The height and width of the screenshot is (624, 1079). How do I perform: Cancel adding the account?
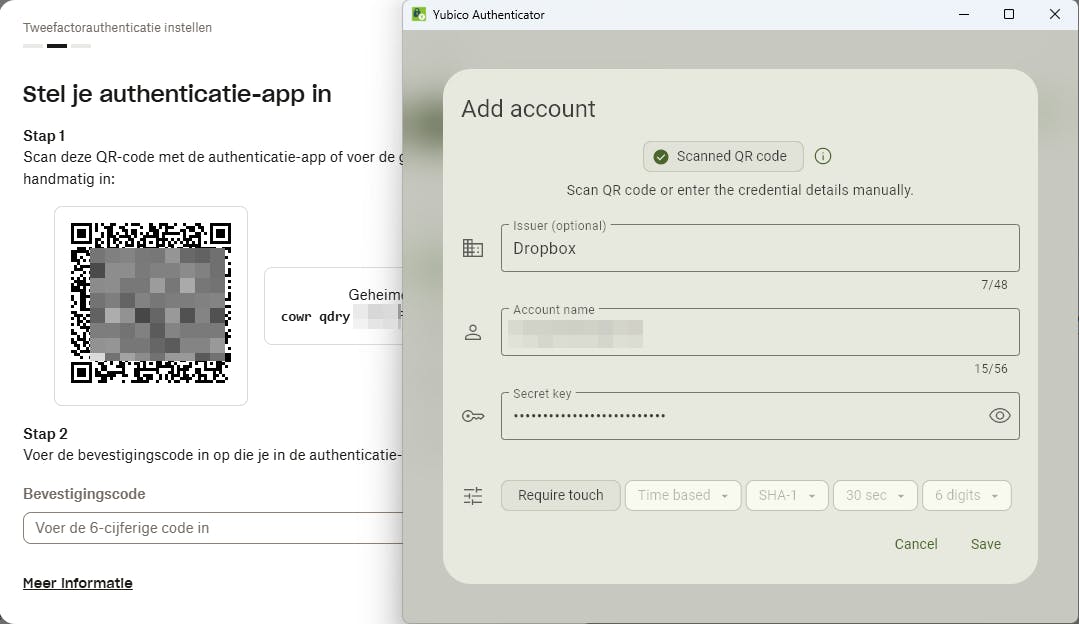(x=915, y=544)
